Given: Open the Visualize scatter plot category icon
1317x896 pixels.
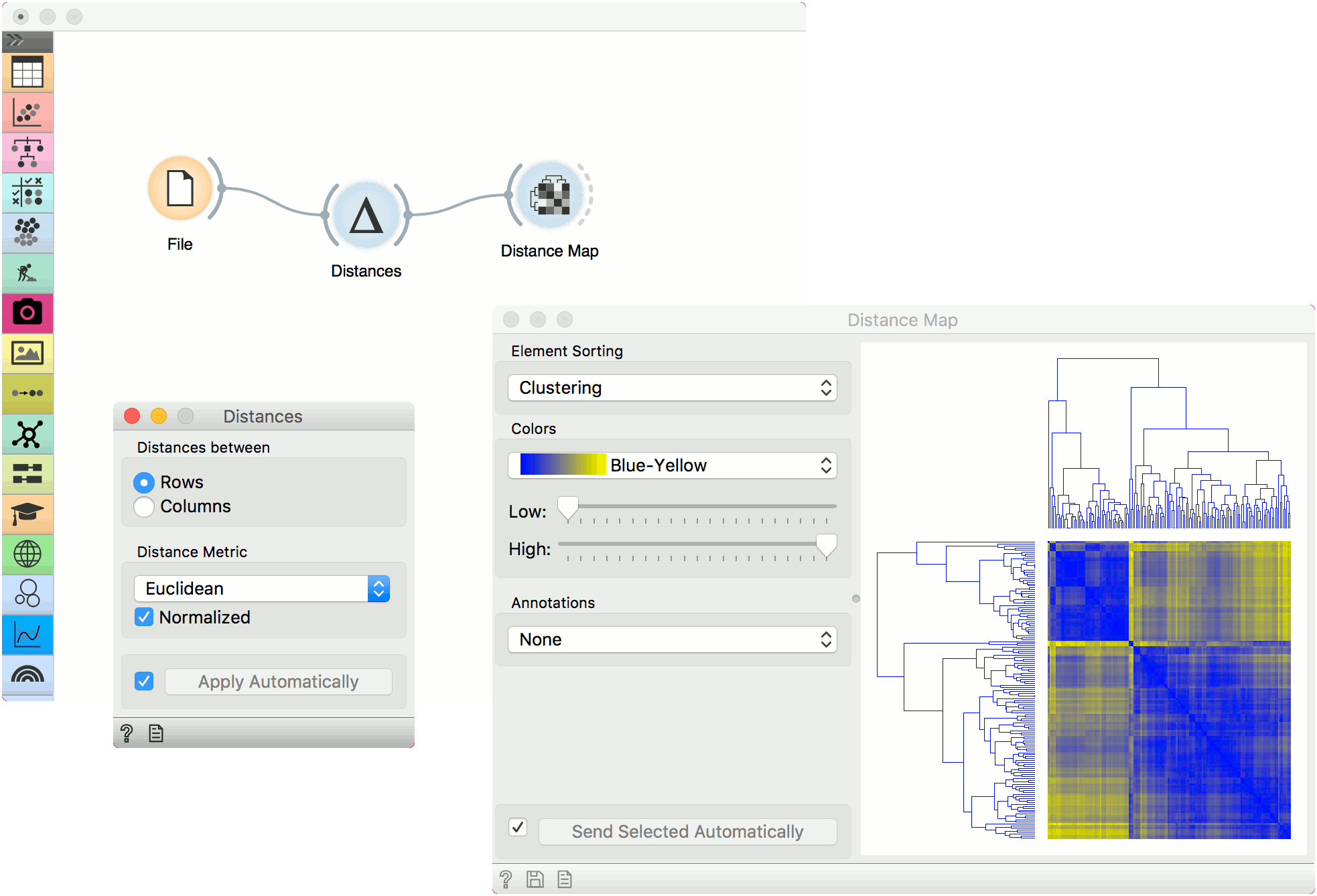Looking at the screenshot, I should (27, 113).
